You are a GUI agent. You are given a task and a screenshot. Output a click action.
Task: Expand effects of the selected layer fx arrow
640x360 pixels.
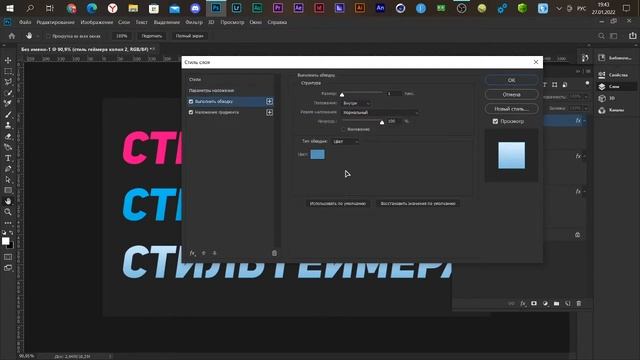[x=585, y=120]
